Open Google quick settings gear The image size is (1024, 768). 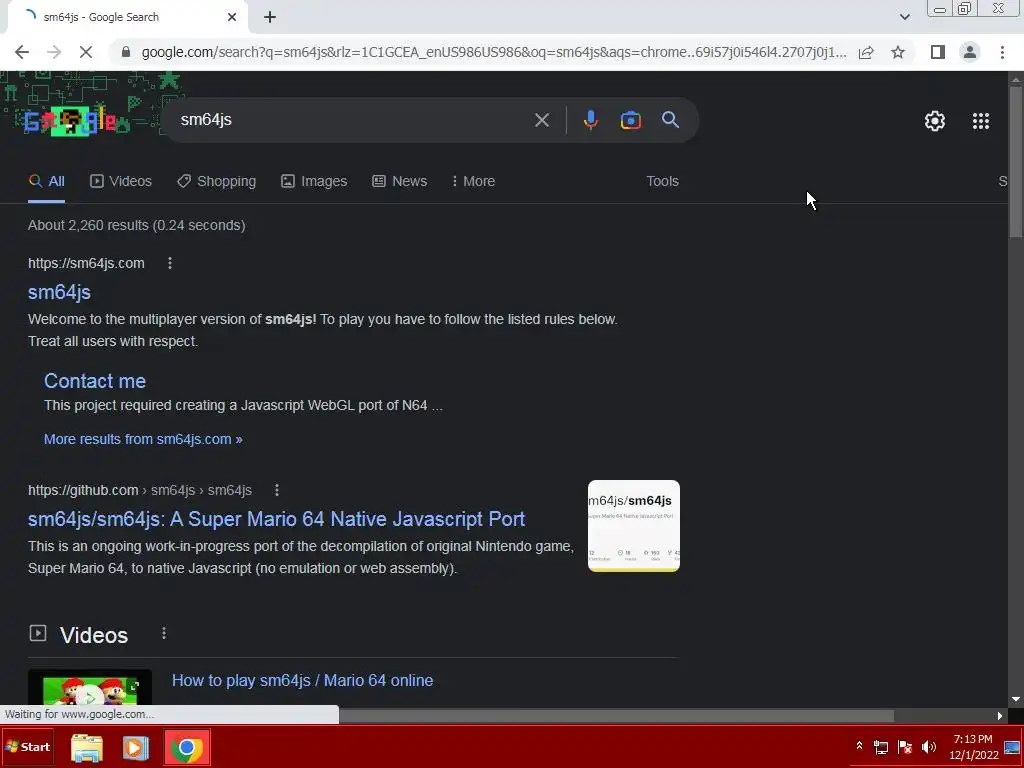[x=935, y=121]
